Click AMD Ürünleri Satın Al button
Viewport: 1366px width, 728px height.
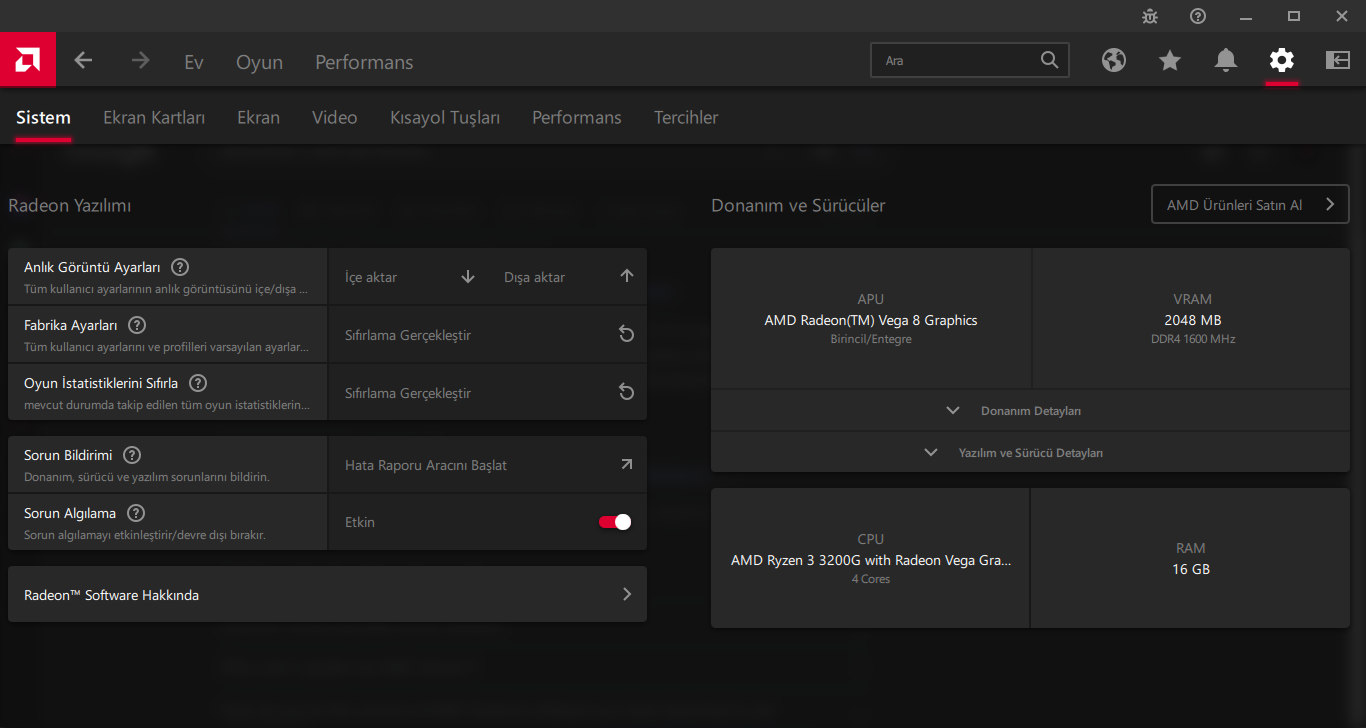click(x=1250, y=205)
